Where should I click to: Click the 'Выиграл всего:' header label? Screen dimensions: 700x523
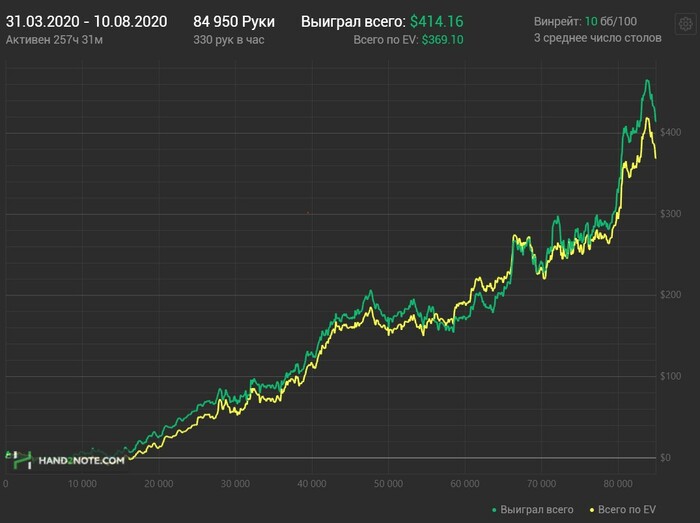point(353,21)
